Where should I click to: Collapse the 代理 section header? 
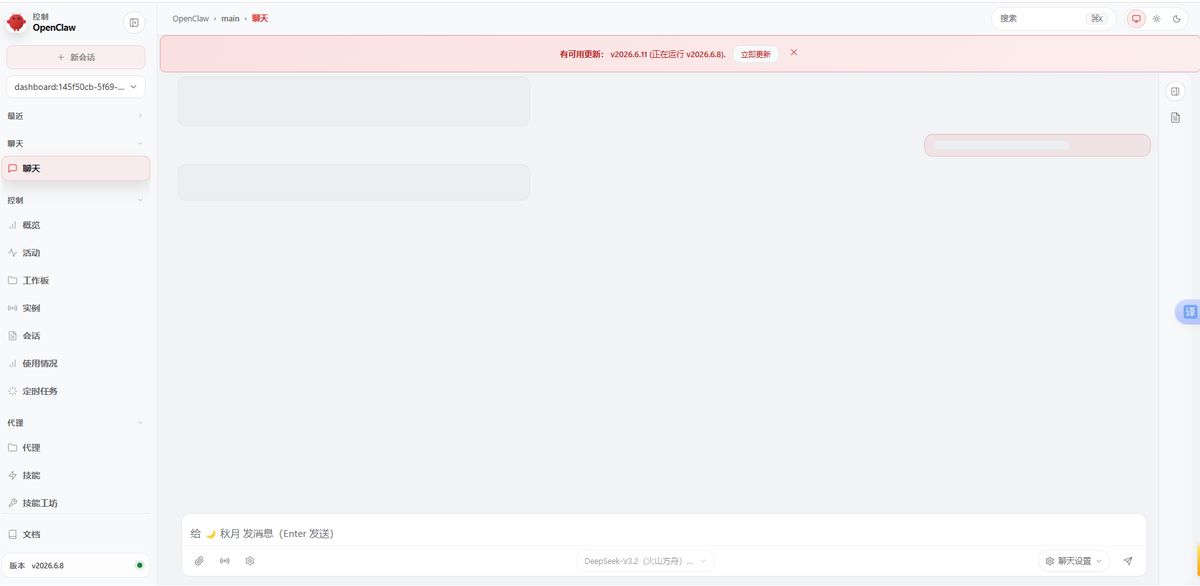tap(76, 423)
